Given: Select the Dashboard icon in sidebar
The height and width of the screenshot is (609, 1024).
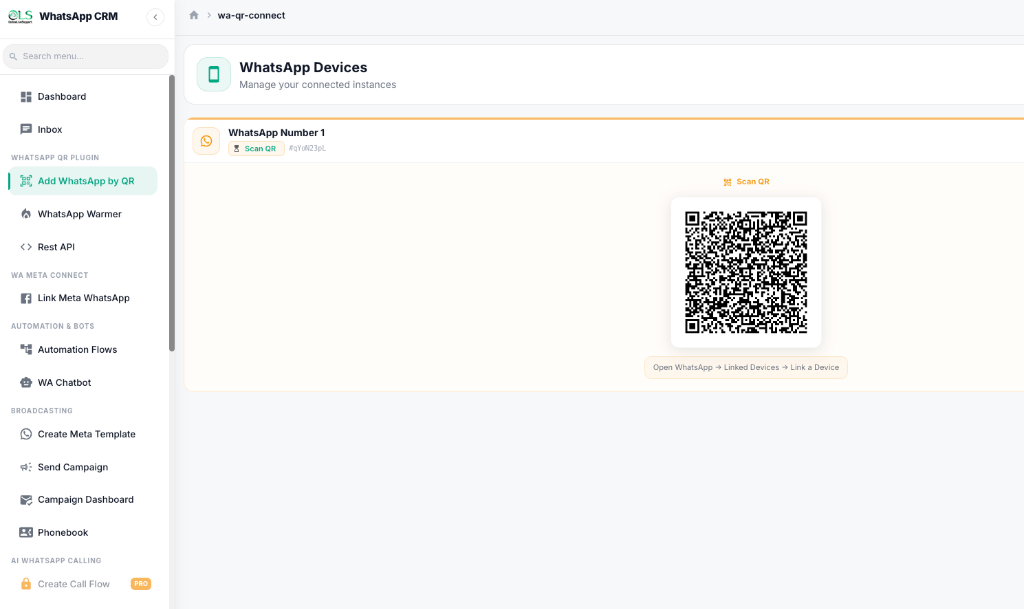Looking at the screenshot, I should click(x=24, y=96).
